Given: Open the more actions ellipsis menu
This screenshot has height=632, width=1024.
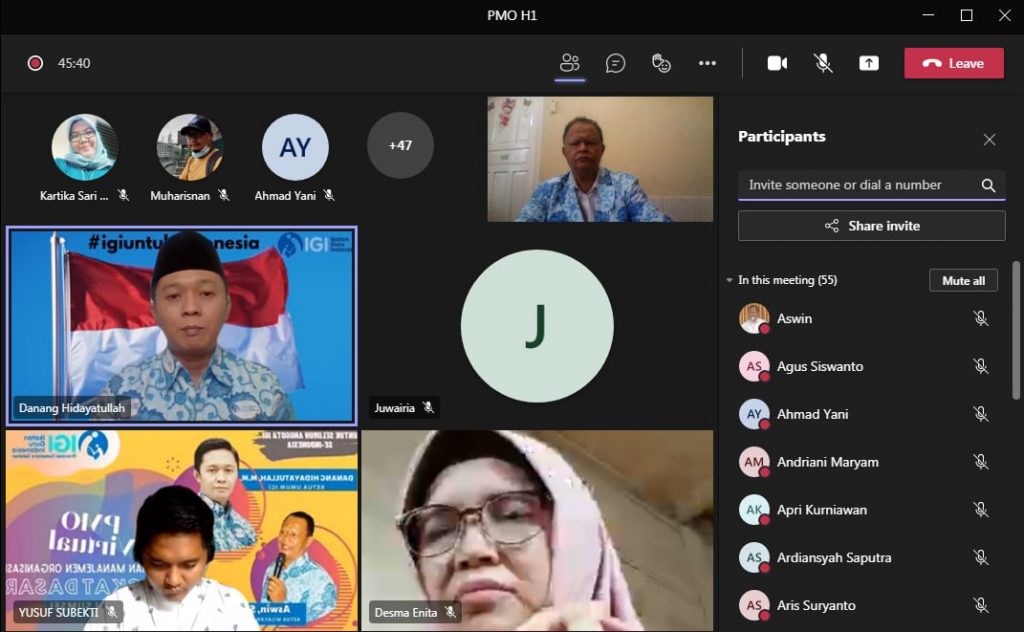Looking at the screenshot, I should 707,63.
